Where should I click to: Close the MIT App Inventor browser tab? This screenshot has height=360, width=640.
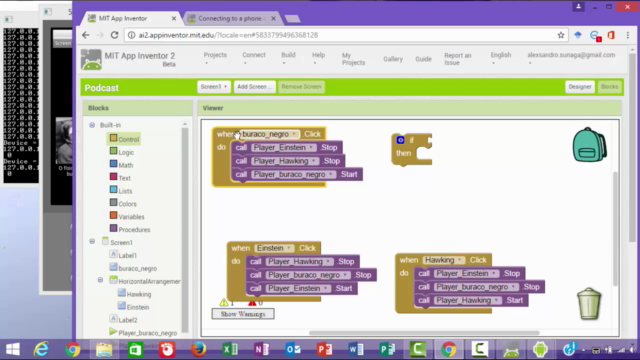click(x=174, y=18)
